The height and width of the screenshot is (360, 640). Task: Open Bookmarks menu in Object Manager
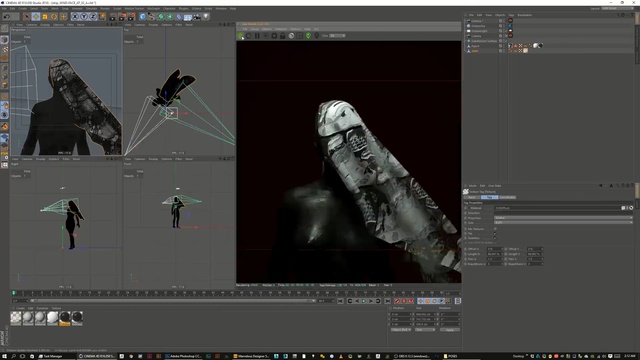point(525,15)
